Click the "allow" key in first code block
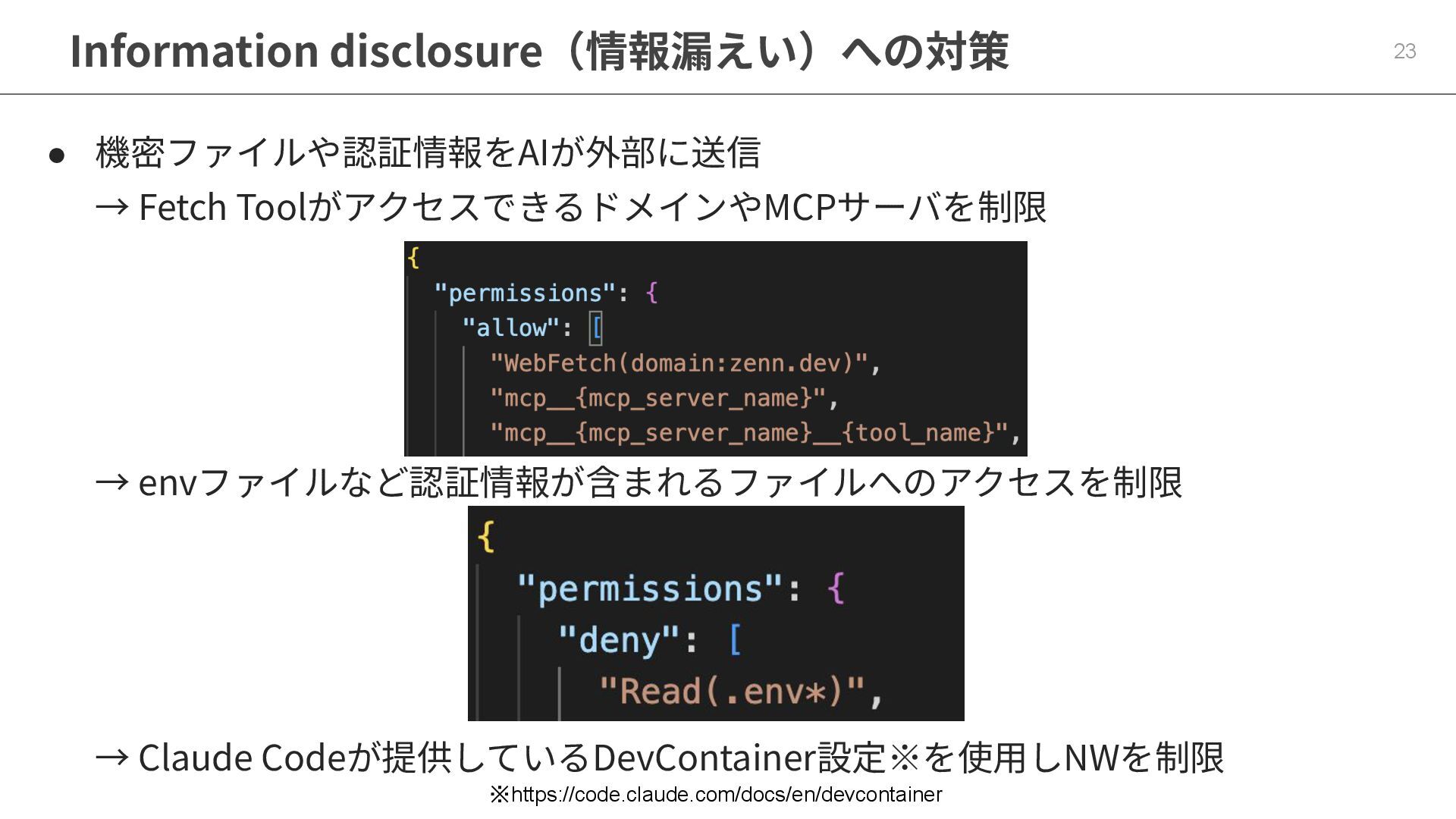The width and height of the screenshot is (1456, 819). (510, 328)
